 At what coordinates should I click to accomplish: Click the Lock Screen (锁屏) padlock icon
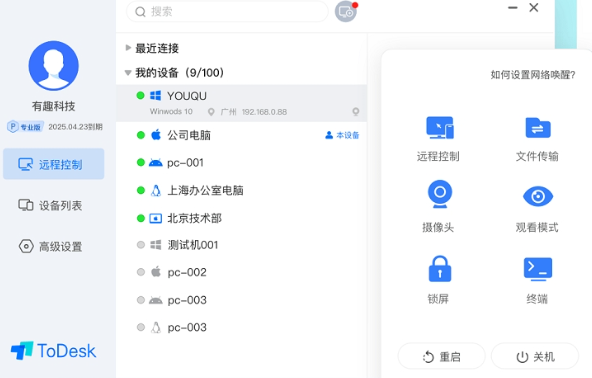[x=440, y=268]
